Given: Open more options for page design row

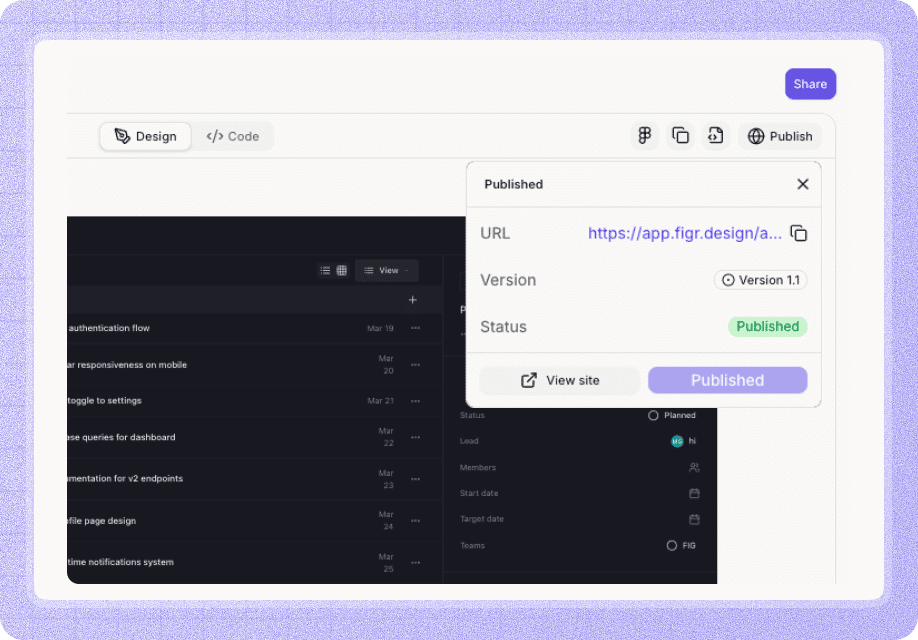Looking at the screenshot, I should (416, 521).
